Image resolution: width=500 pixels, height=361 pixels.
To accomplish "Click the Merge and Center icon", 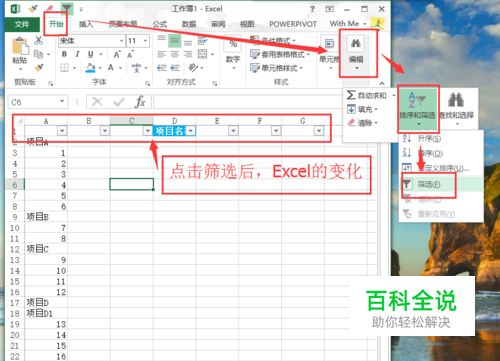I will [x=203, y=54].
